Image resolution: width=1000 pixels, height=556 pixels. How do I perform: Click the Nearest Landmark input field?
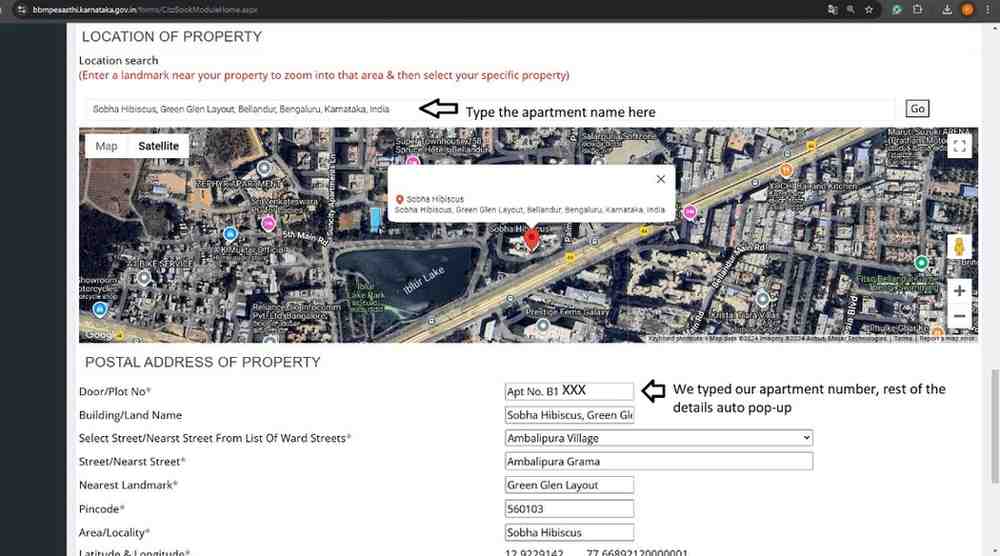click(x=569, y=485)
